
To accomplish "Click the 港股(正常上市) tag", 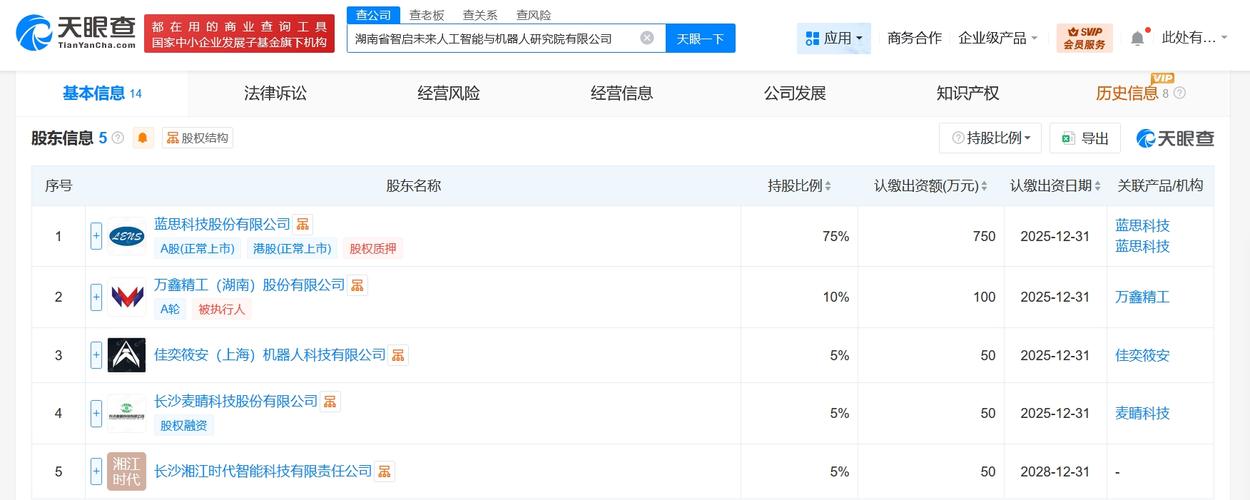I will [291, 249].
